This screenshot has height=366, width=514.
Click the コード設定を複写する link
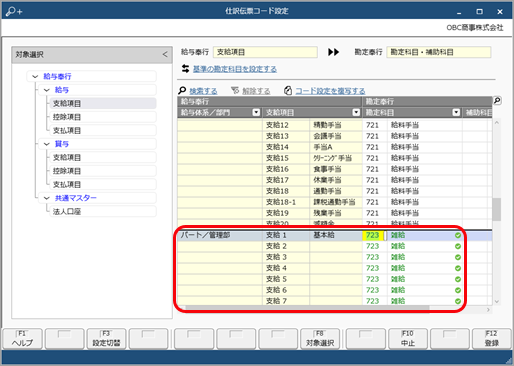point(330,91)
